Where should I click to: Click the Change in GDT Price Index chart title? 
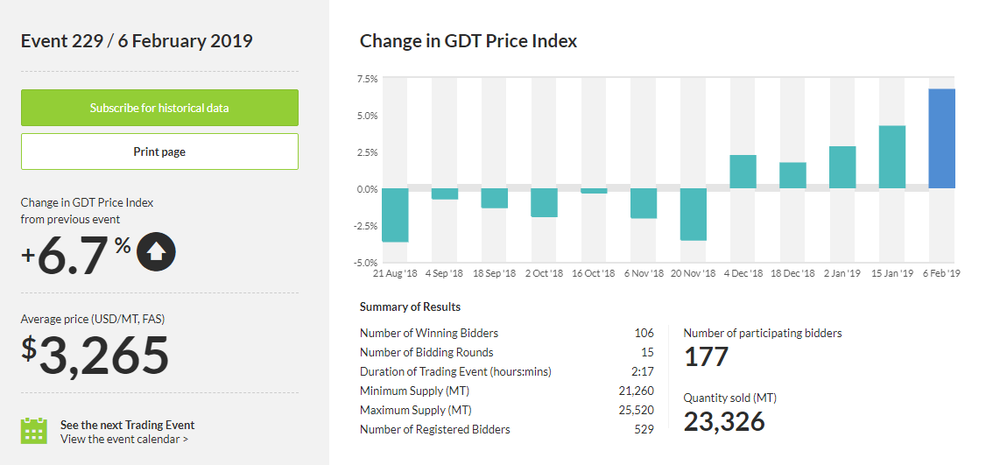468,41
